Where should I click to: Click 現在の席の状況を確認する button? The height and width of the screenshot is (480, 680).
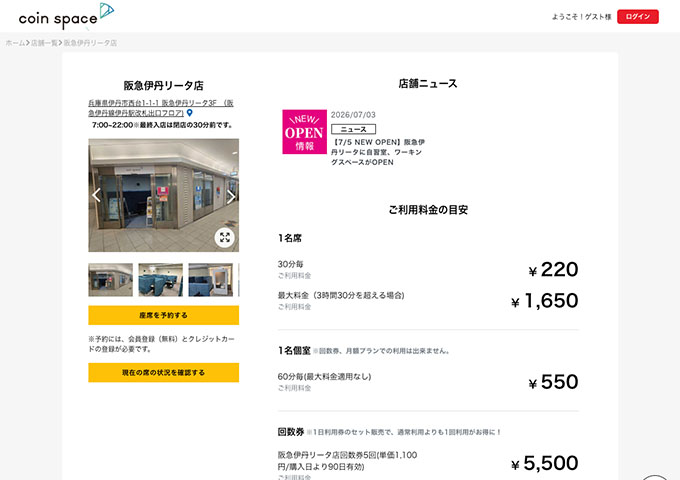[163, 372]
